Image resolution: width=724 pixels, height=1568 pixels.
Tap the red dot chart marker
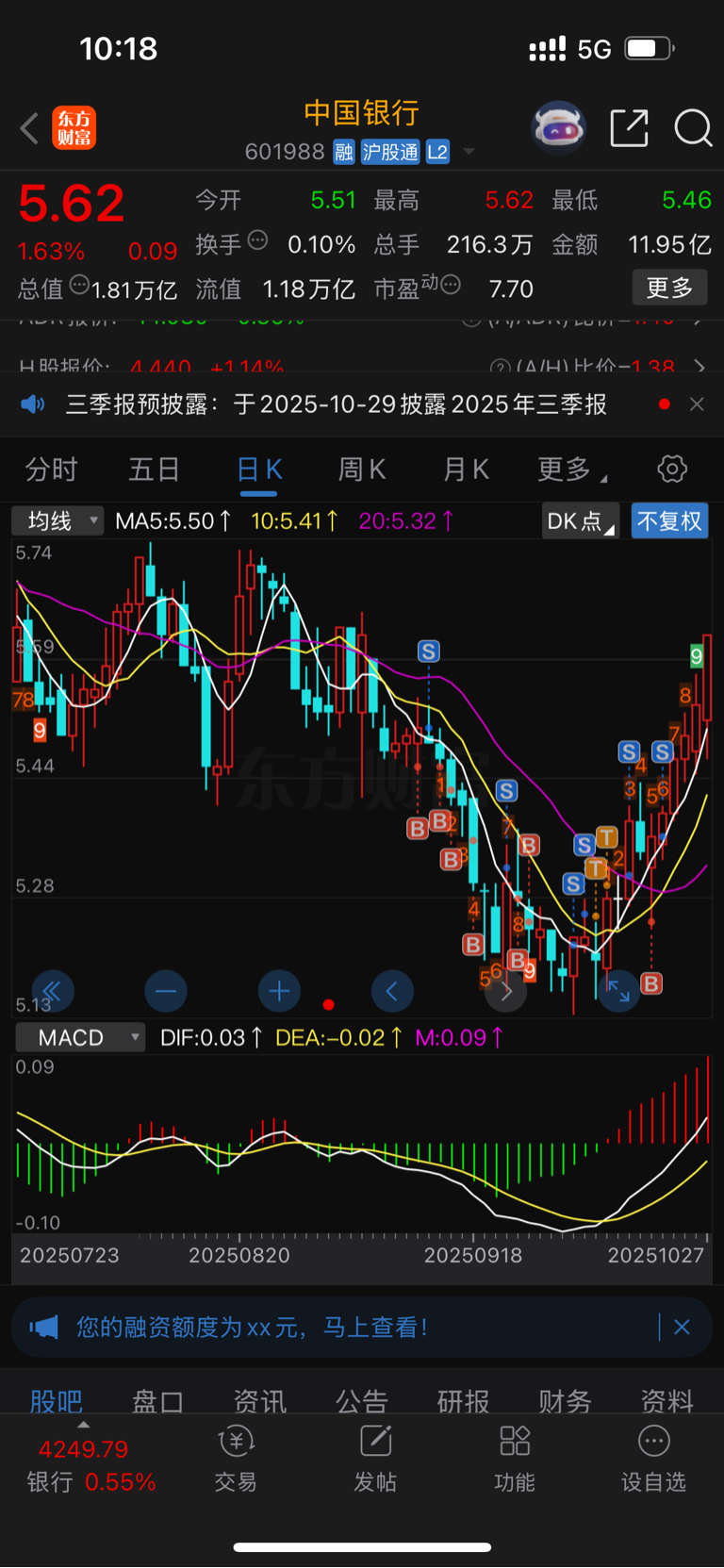coord(328,1004)
